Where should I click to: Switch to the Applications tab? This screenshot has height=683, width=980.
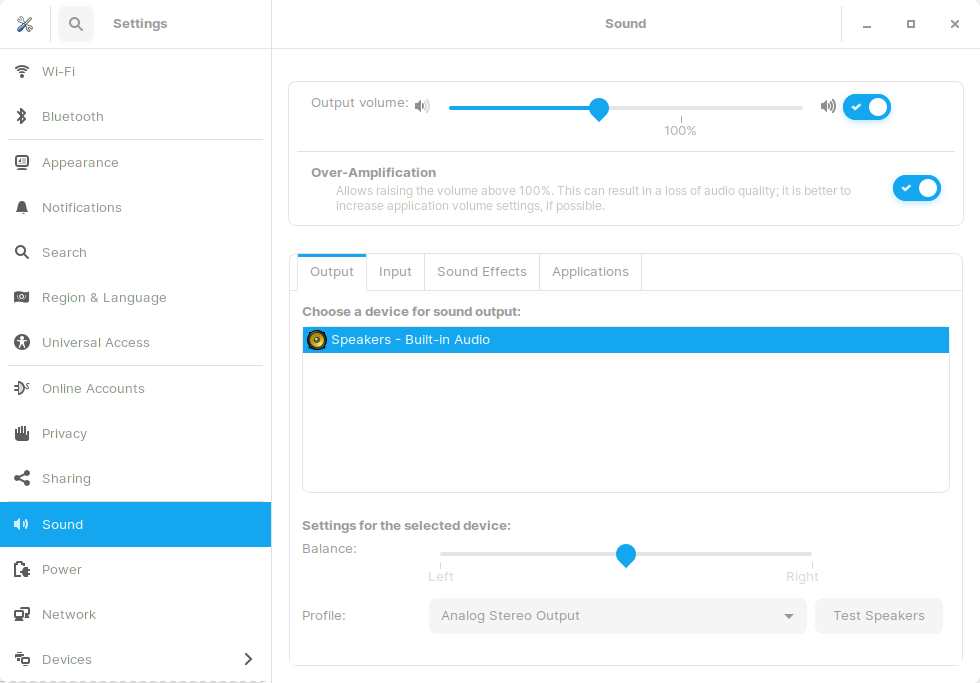590,272
